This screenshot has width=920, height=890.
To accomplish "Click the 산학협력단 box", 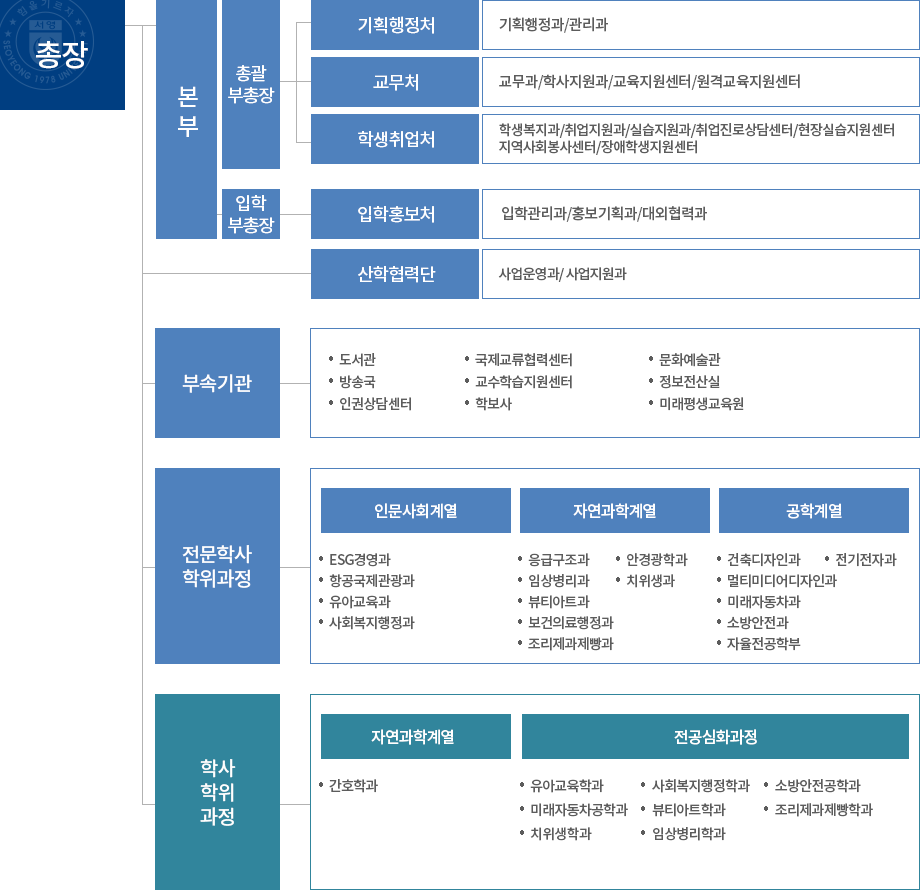I will click(394, 272).
